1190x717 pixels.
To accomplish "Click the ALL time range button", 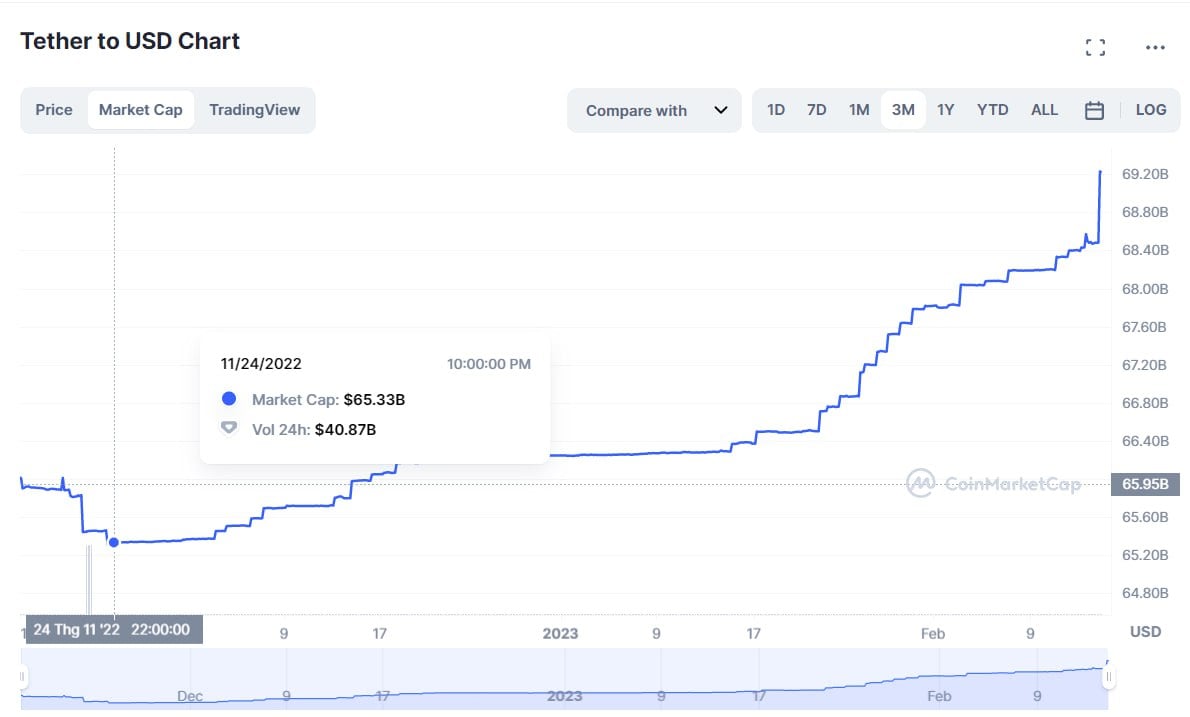I will (x=1044, y=110).
